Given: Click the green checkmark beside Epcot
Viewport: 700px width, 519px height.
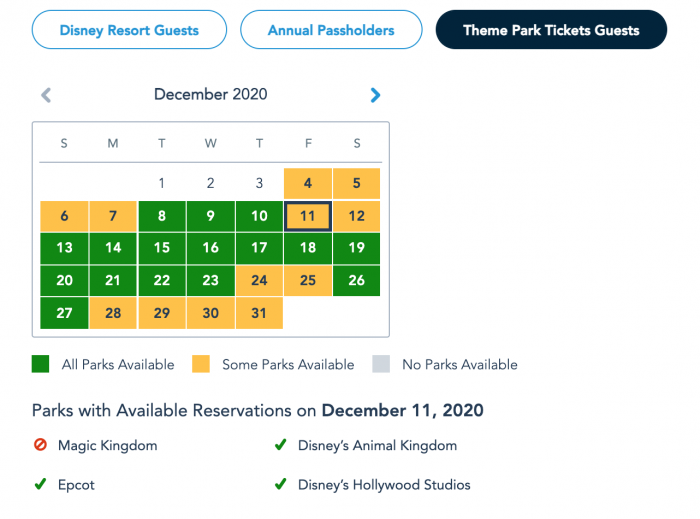Looking at the screenshot, I should coord(40,485).
